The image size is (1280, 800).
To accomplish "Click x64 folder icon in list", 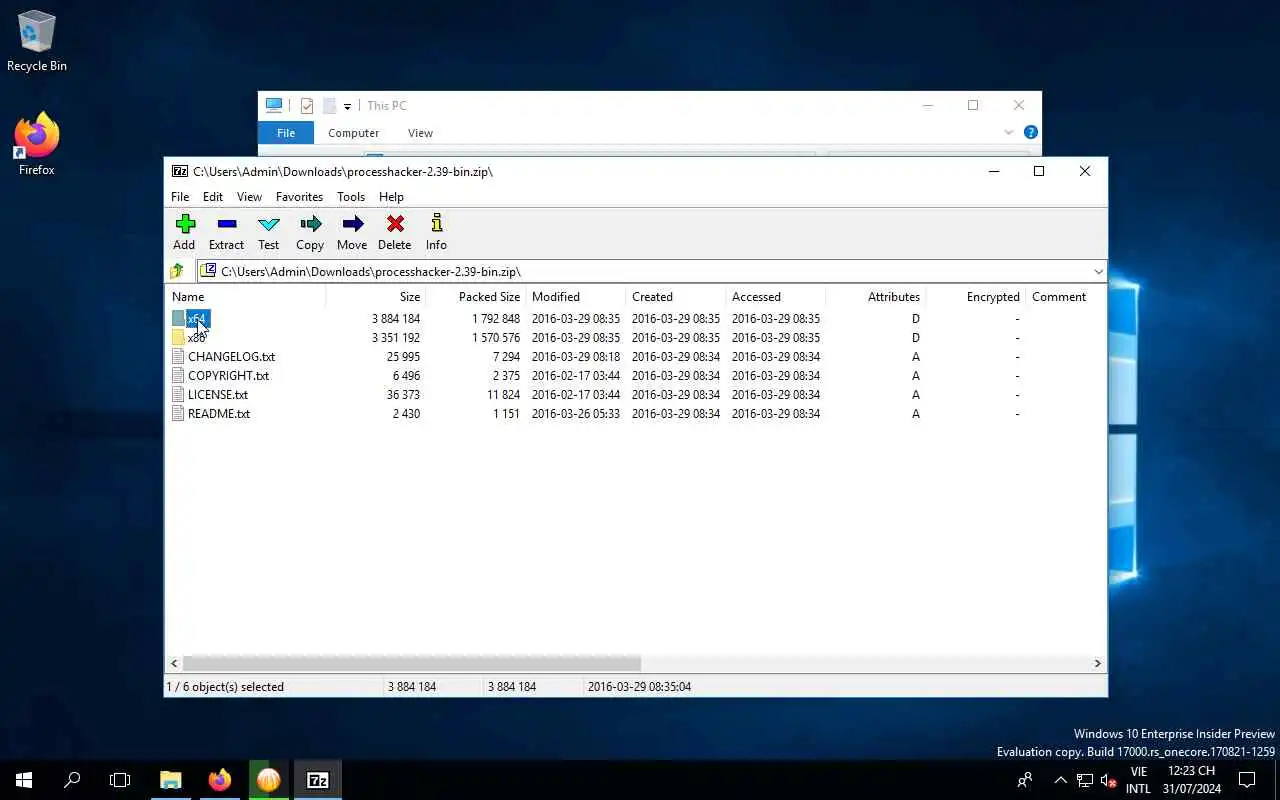I will tap(178, 319).
